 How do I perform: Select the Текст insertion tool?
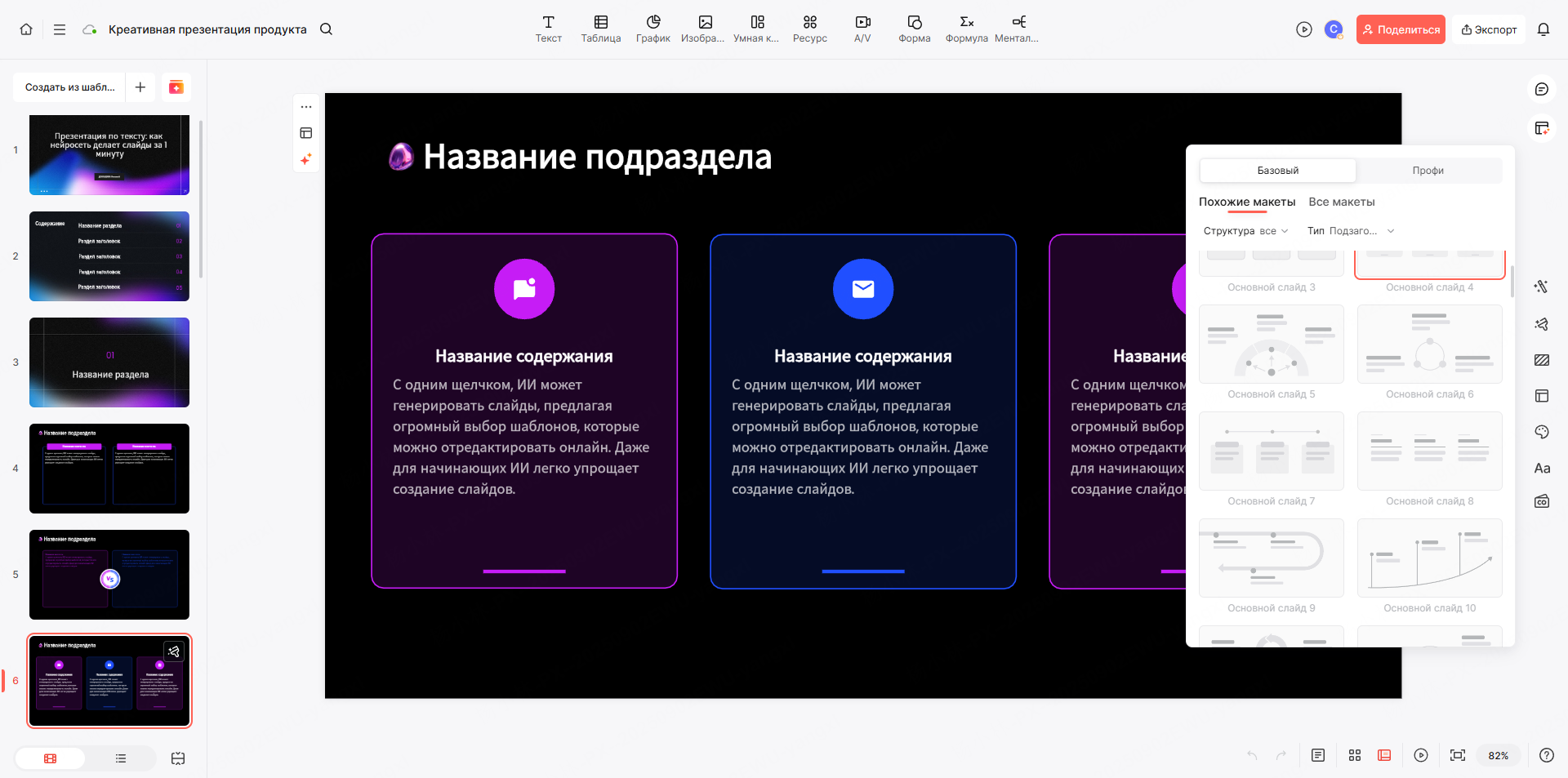pyautogui.click(x=549, y=29)
